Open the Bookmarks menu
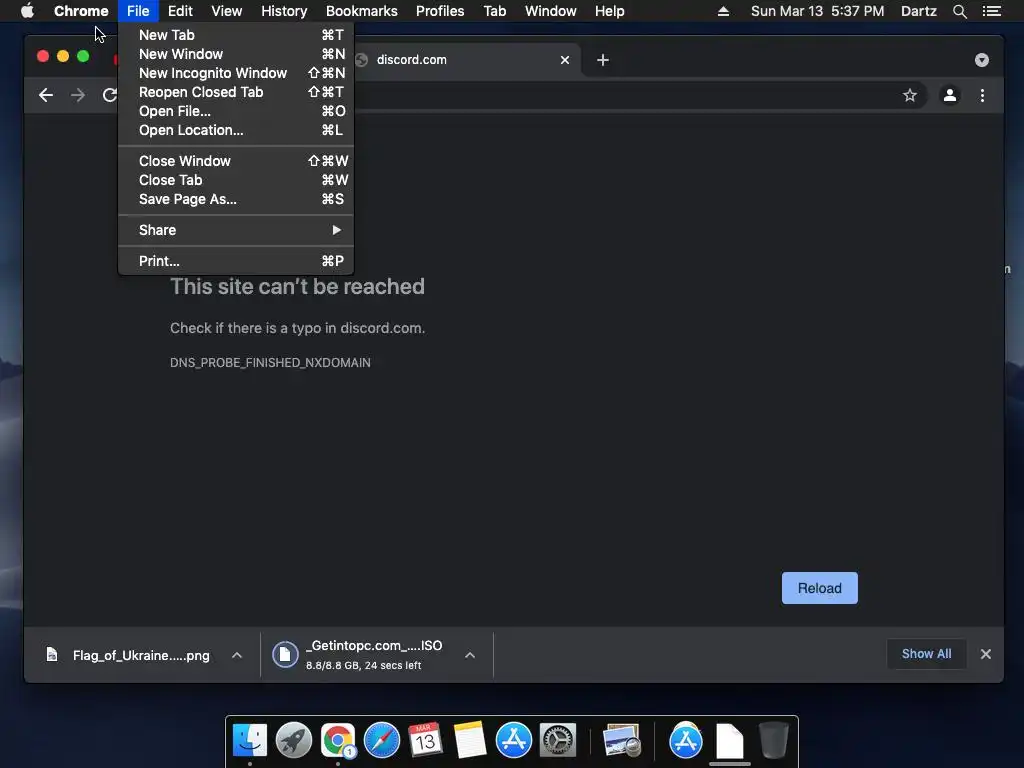Image resolution: width=1024 pixels, height=768 pixels. click(362, 11)
